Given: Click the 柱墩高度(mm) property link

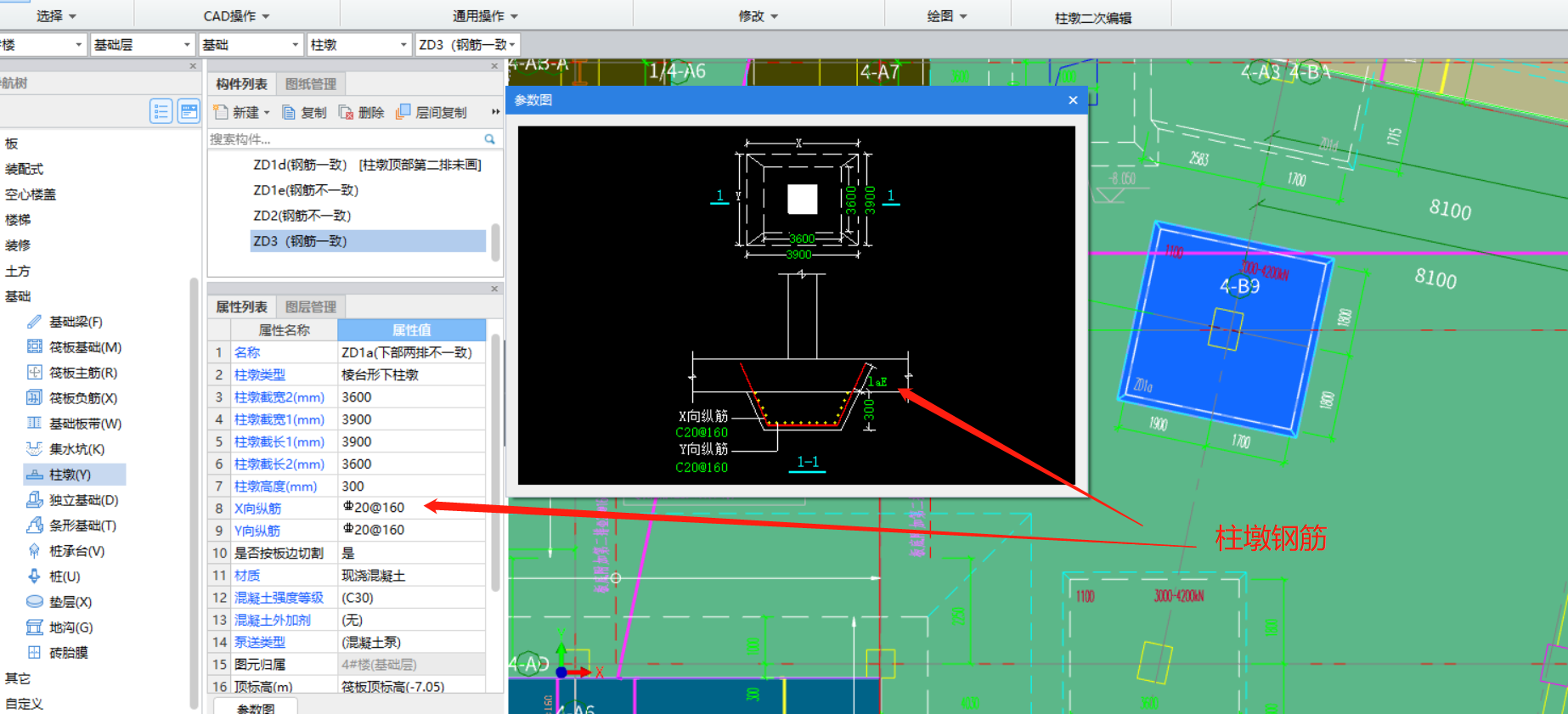Looking at the screenshot, I should pos(276,486).
